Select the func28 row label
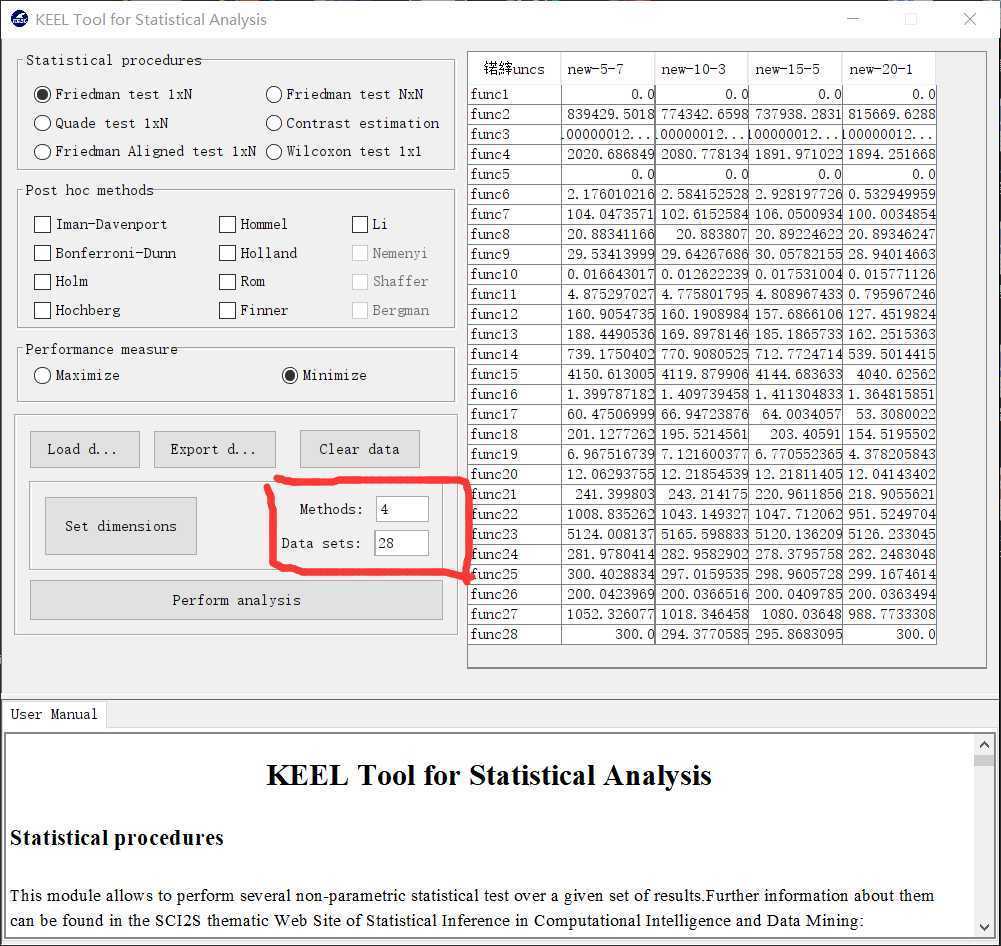Screen dimensions: 1001x946 pyautogui.click(x=515, y=634)
